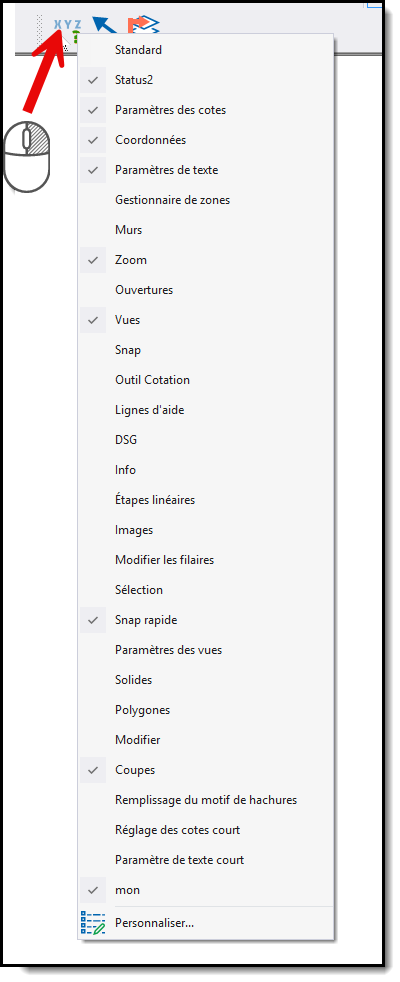Uncheck the Status2 toolbar entry

coord(207,80)
